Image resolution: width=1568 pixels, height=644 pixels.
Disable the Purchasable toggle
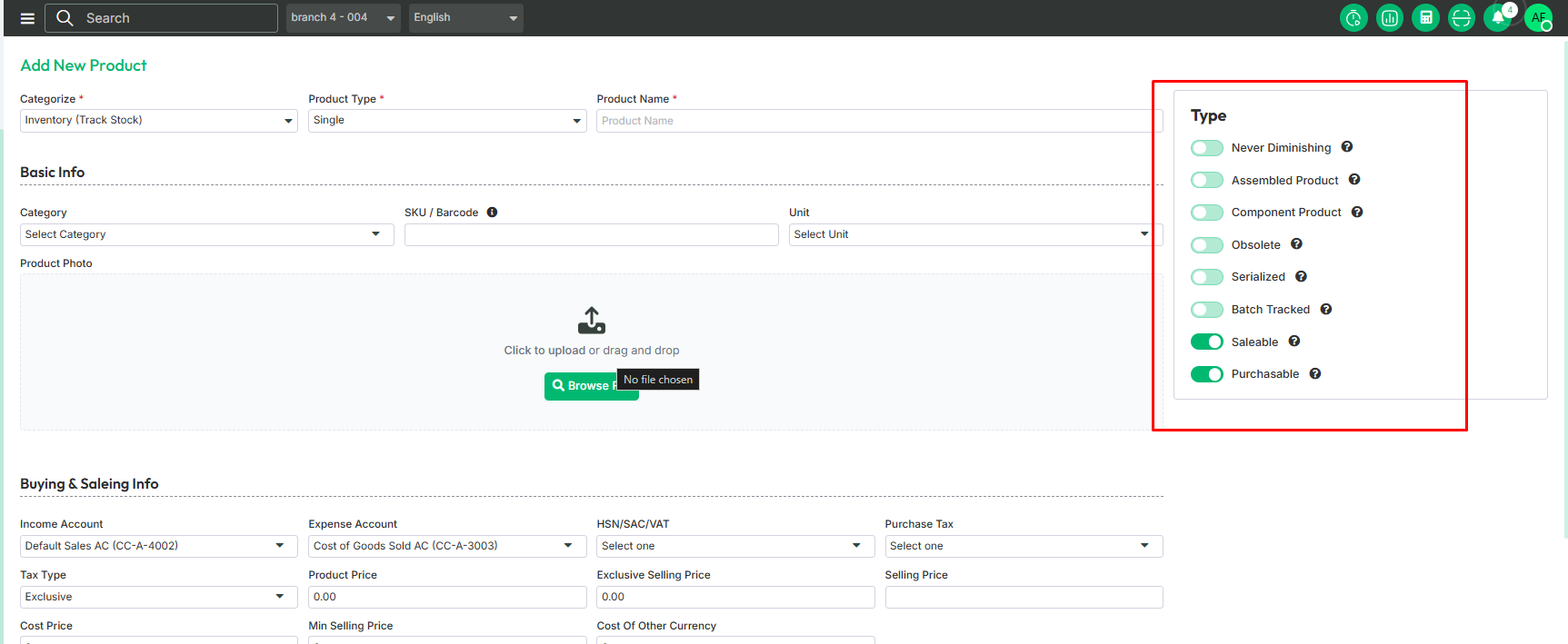coord(1207,374)
